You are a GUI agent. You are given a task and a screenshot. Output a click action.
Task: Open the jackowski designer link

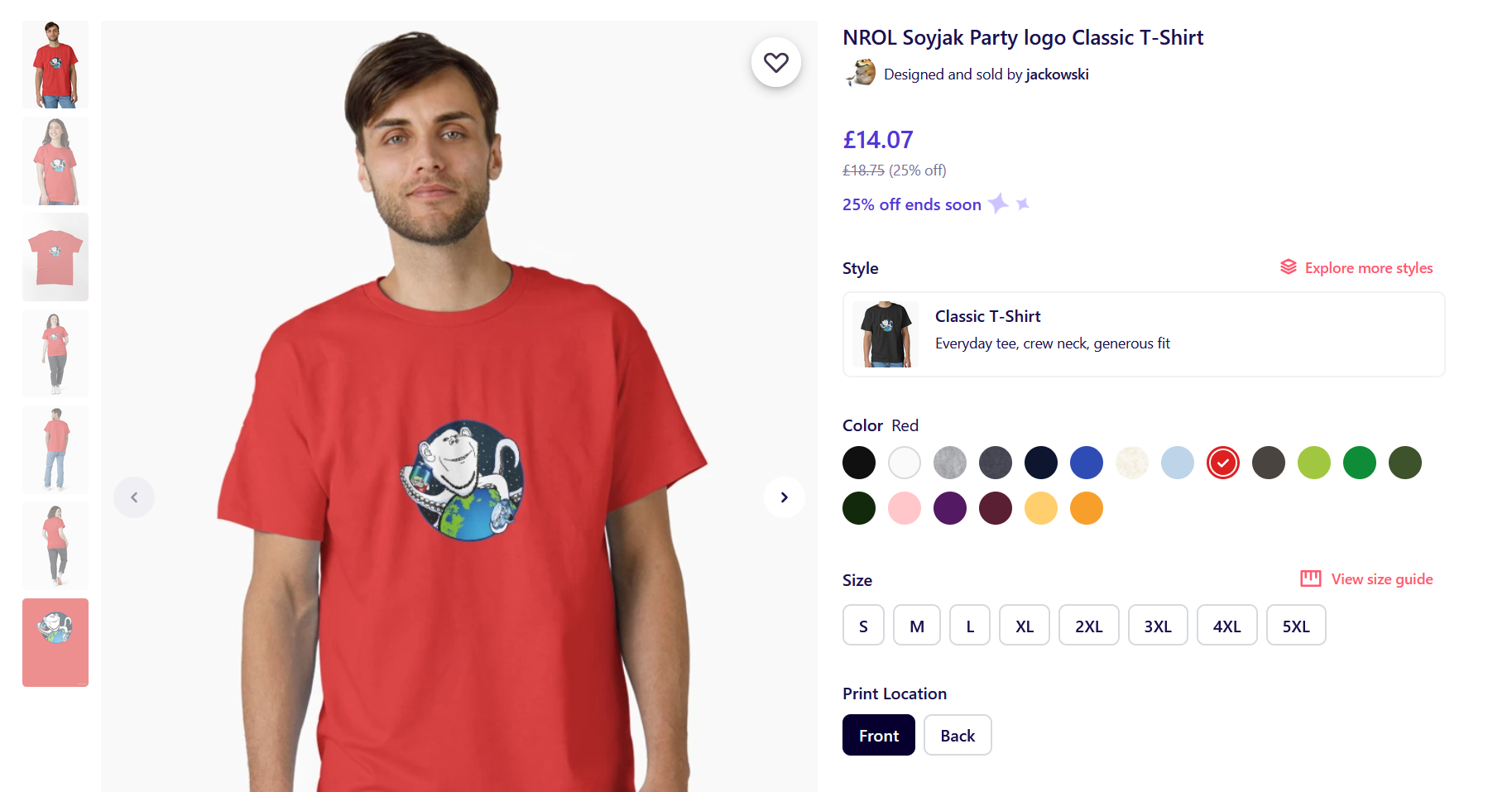coord(1057,74)
